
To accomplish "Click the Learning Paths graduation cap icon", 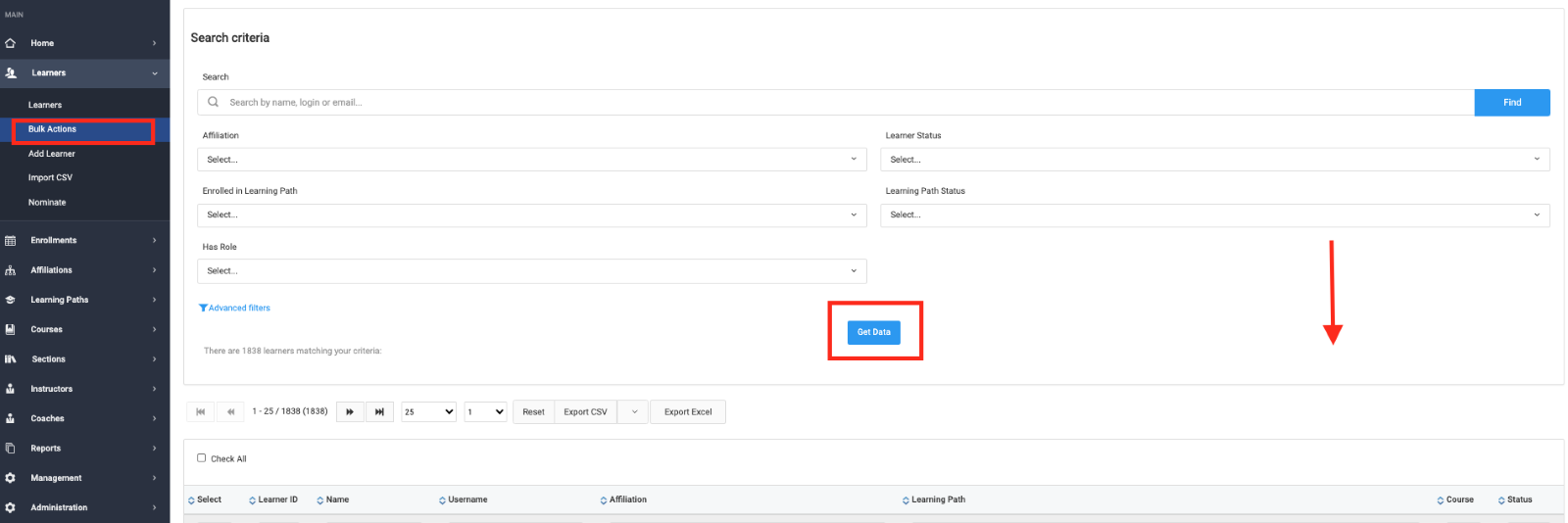I will pos(11,300).
